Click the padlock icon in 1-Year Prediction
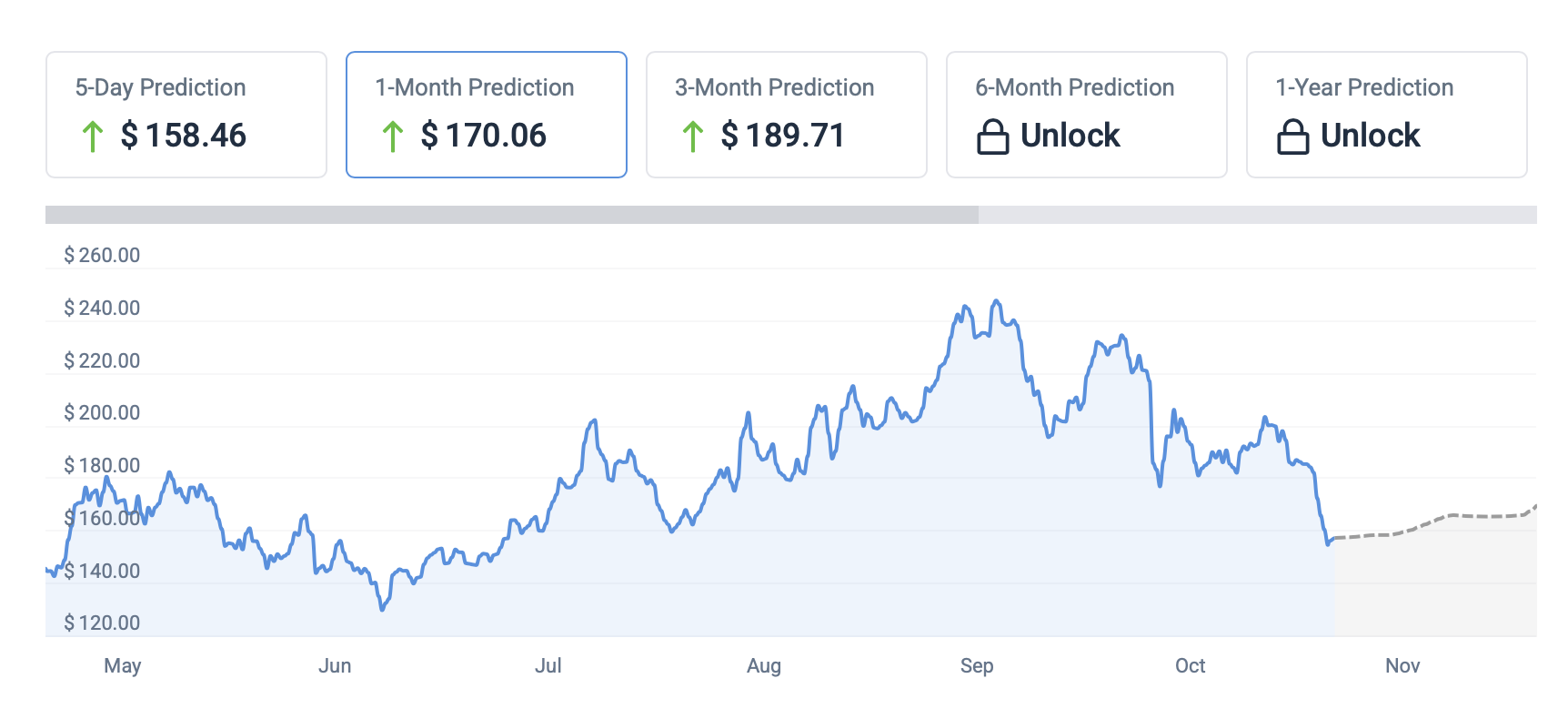Screen dimensions: 1568x719 (x=1292, y=137)
